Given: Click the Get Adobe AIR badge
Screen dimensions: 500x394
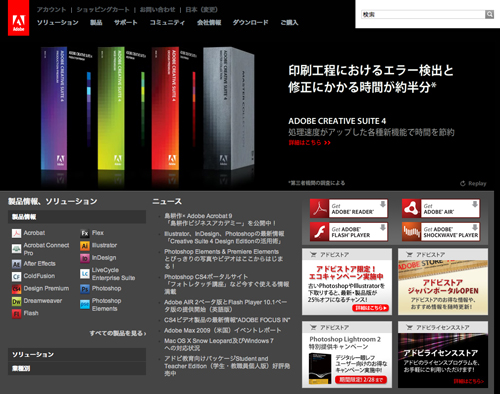Looking at the screenshot, I should [441, 208].
